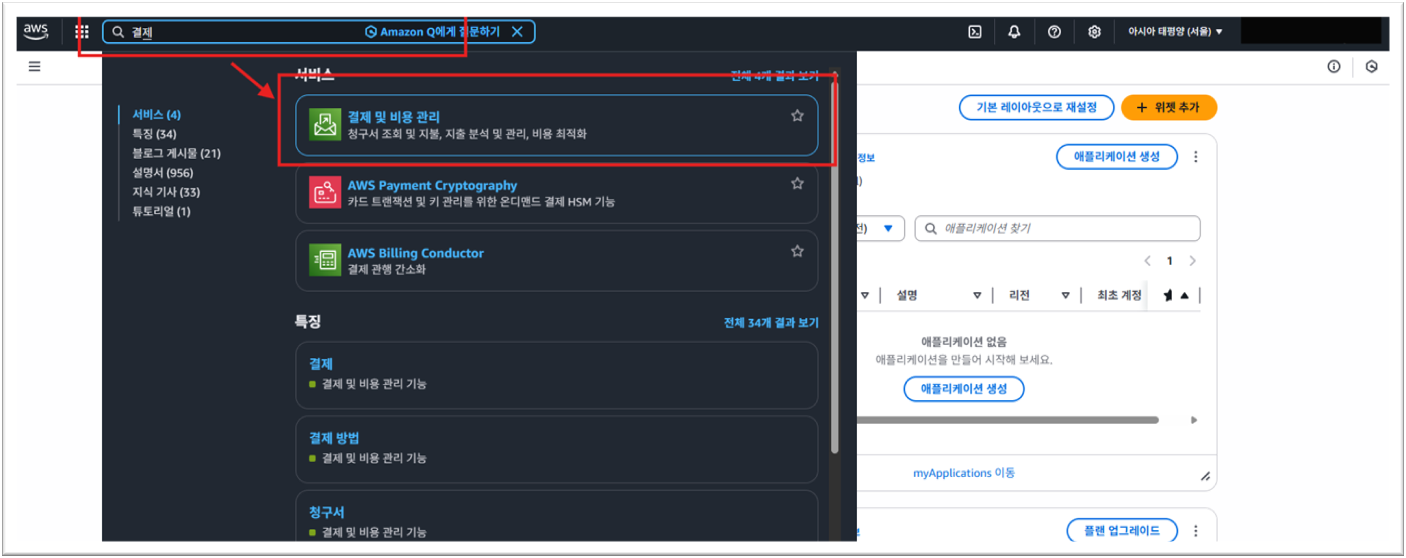Expand the 아시아 태평양 (서울) region dropdown
The height and width of the screenshot is (558, 1406).
1175,32
